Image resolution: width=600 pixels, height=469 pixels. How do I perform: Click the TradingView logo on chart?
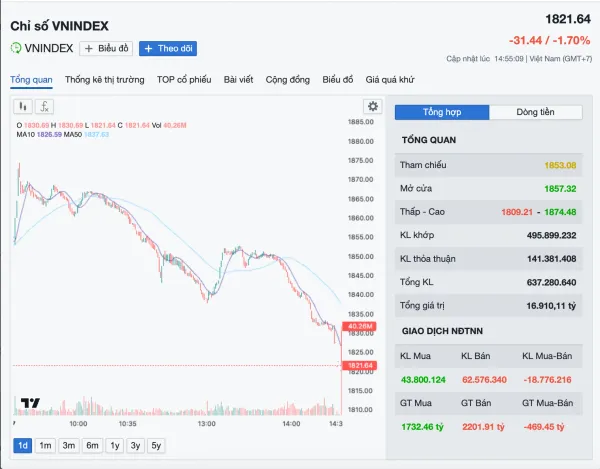[x=30, y=403]
